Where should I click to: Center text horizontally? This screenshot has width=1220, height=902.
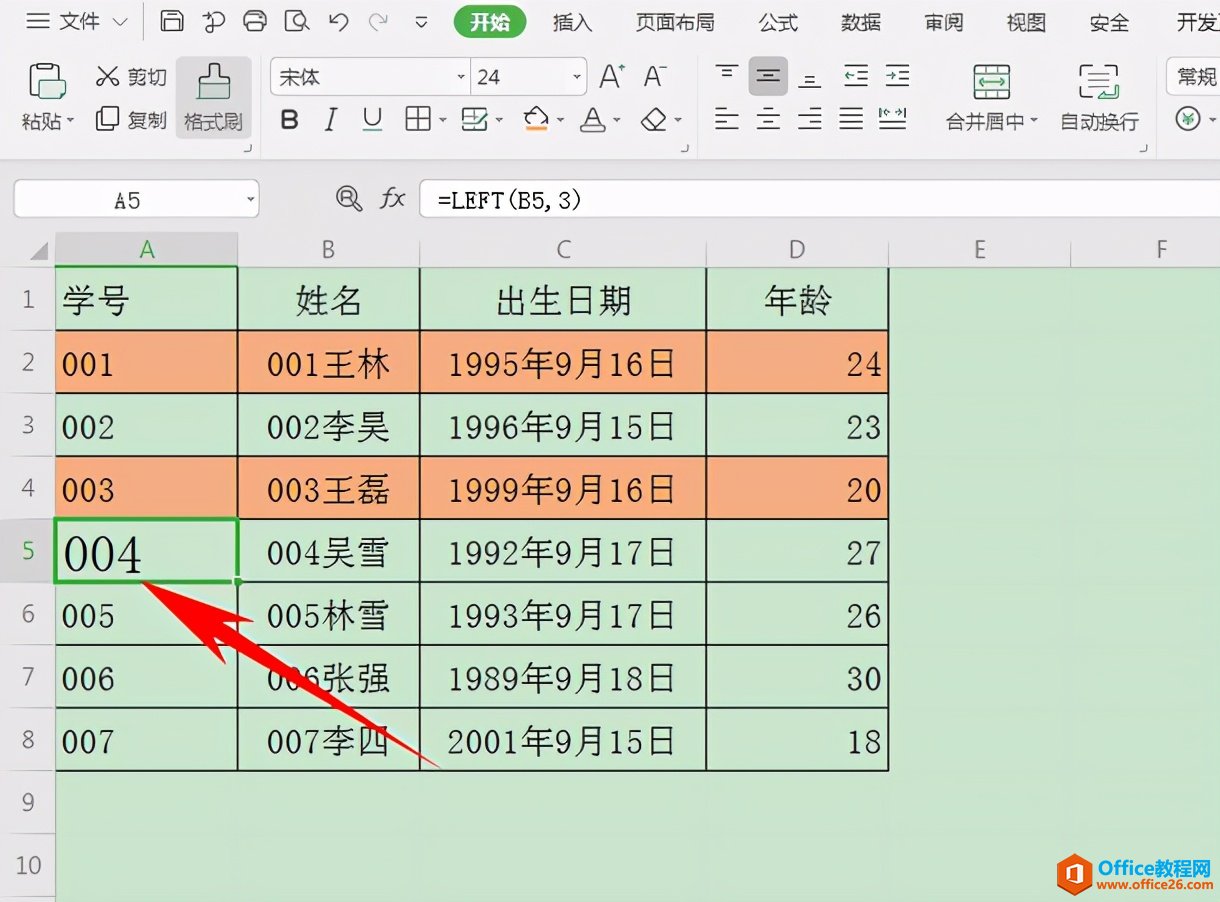(768, 120)
